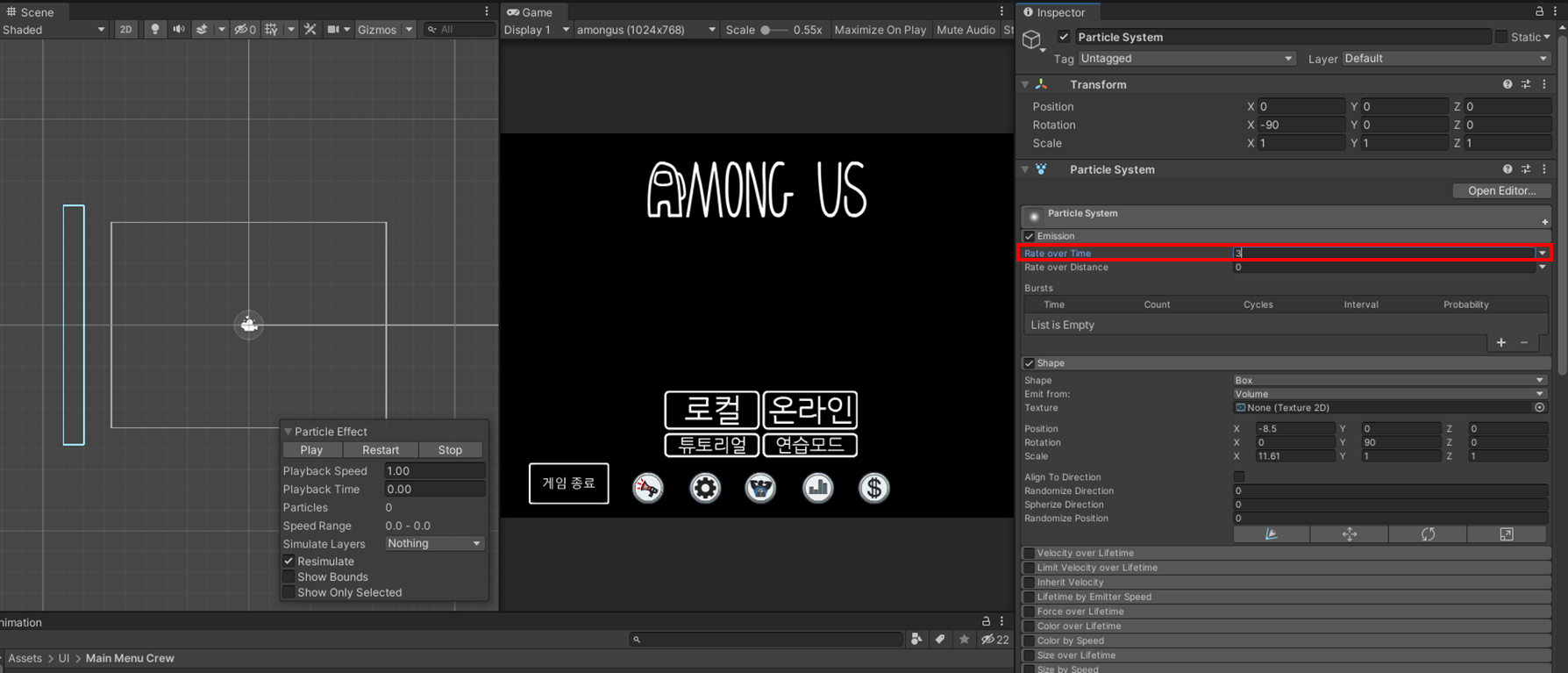
Task: Toggle 2D view mode in Scene toolbar
Action: click(125, 29)
